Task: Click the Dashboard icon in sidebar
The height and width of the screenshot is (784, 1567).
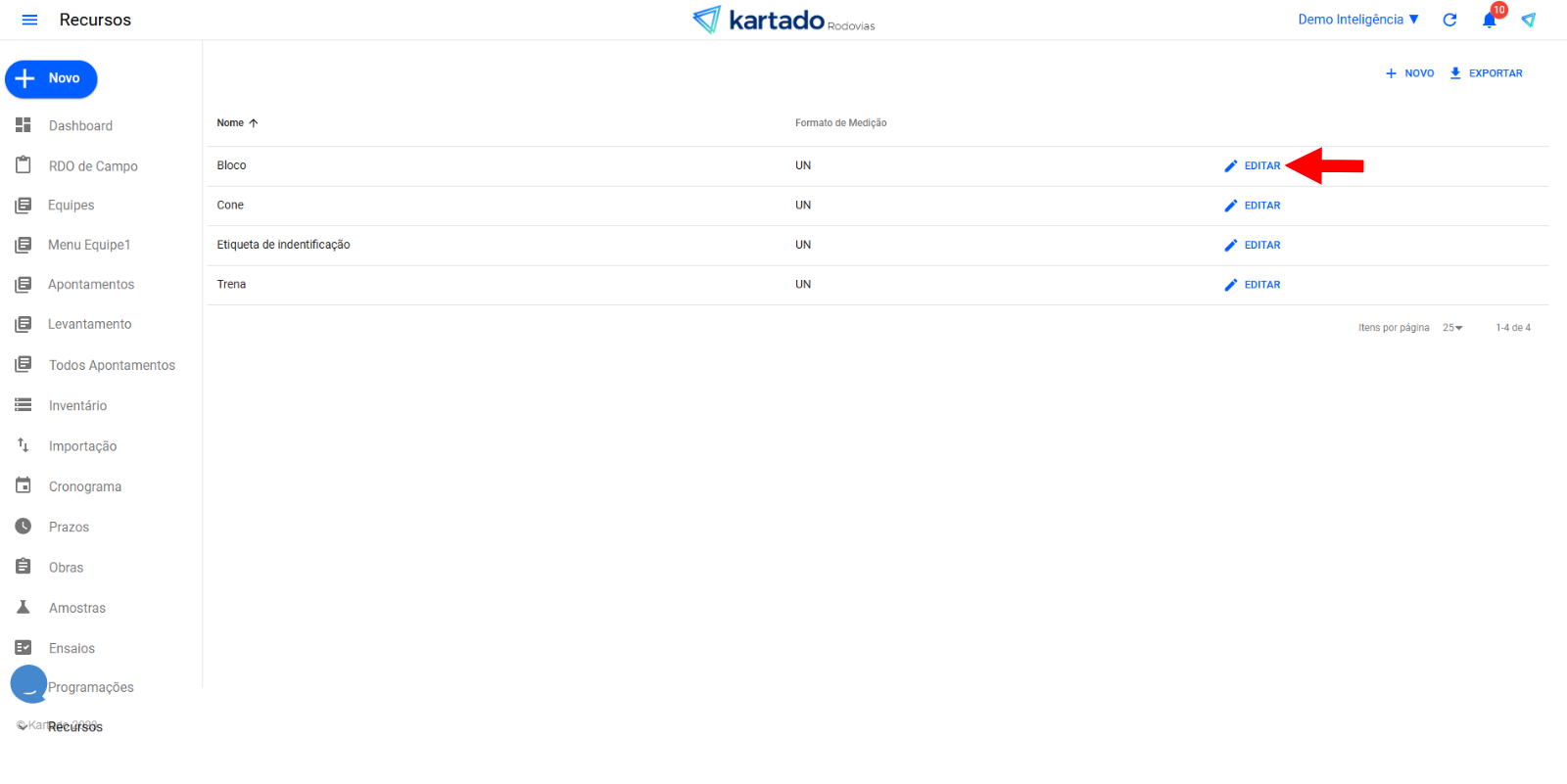Action: click(x=24, y=125)
